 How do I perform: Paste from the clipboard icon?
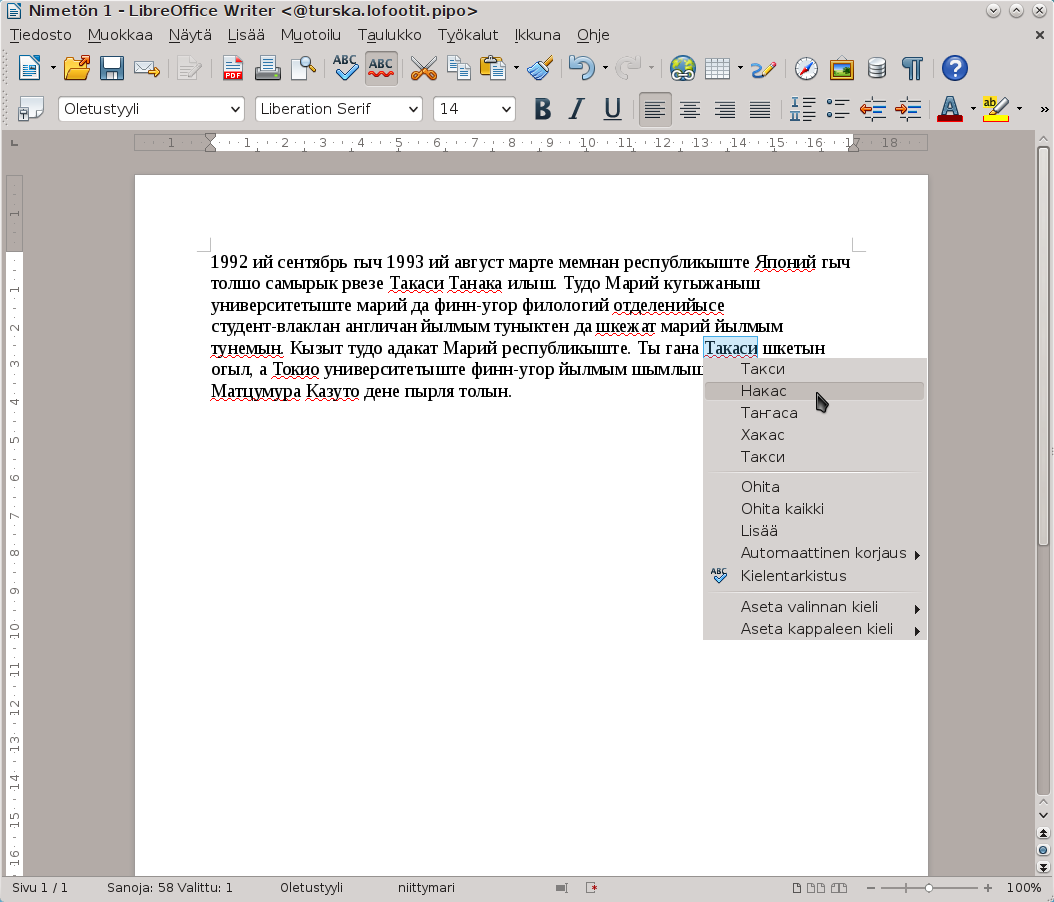[493, 69]
